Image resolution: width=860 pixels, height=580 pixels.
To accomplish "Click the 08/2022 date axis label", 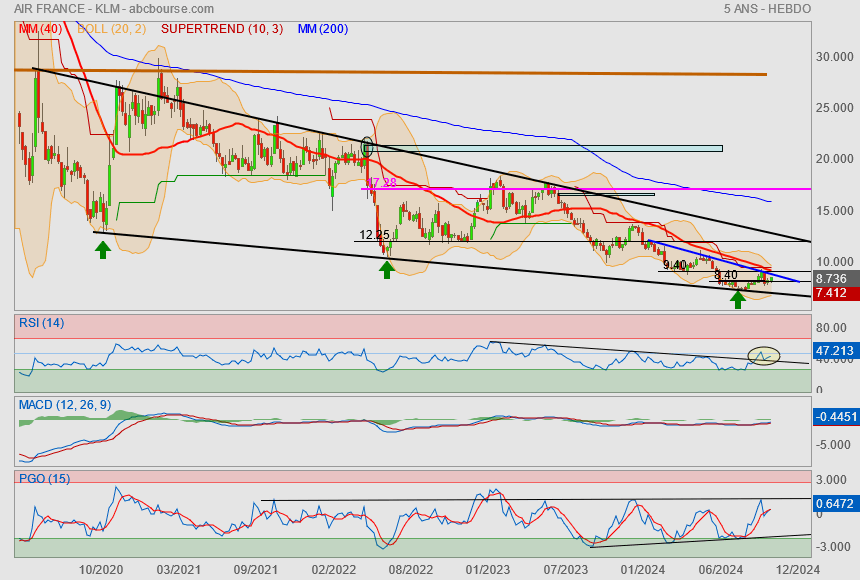I will (x=411, y=570).
